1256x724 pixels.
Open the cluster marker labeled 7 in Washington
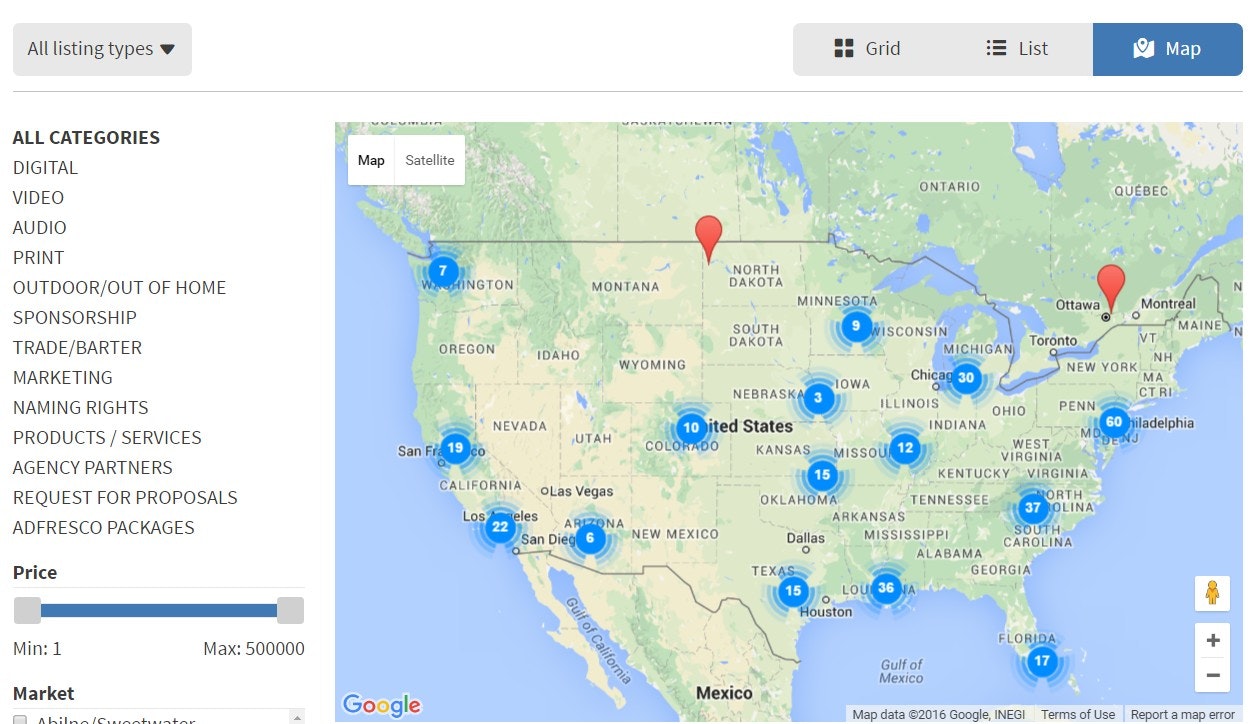[443, 271]
